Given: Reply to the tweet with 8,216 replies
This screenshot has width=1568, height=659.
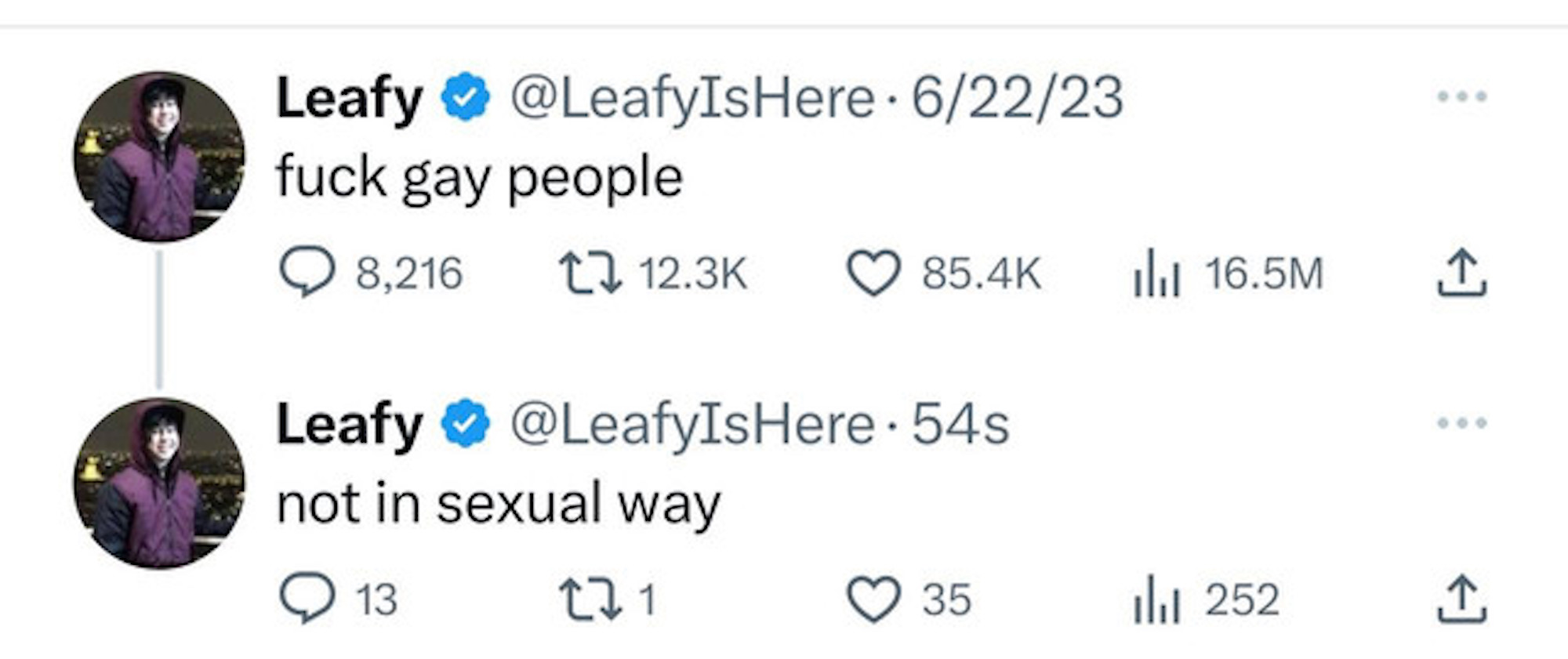Looking at the screenshot, I should pyautogui.click(x=307, y=273).
